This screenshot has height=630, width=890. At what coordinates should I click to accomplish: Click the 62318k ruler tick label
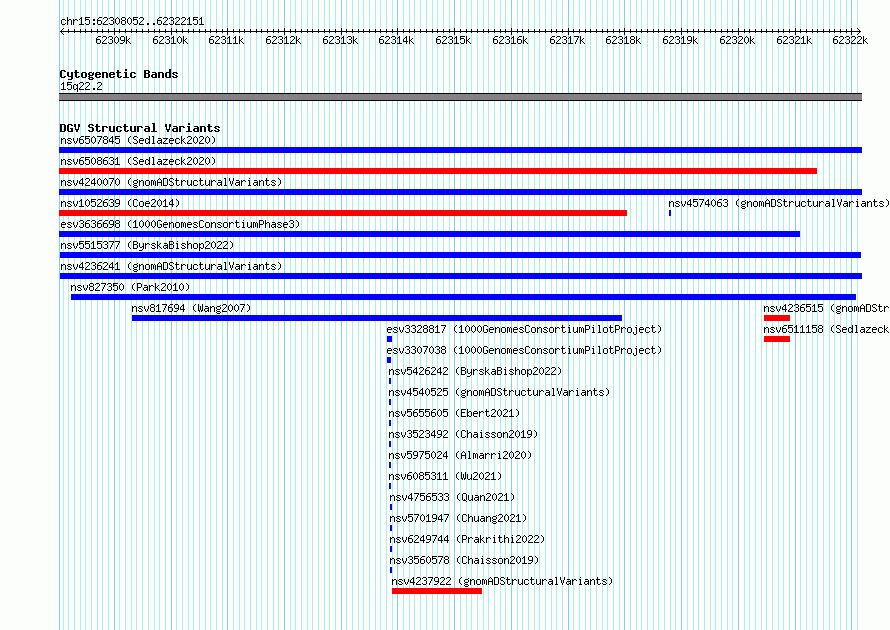click(x=623, y=40)
